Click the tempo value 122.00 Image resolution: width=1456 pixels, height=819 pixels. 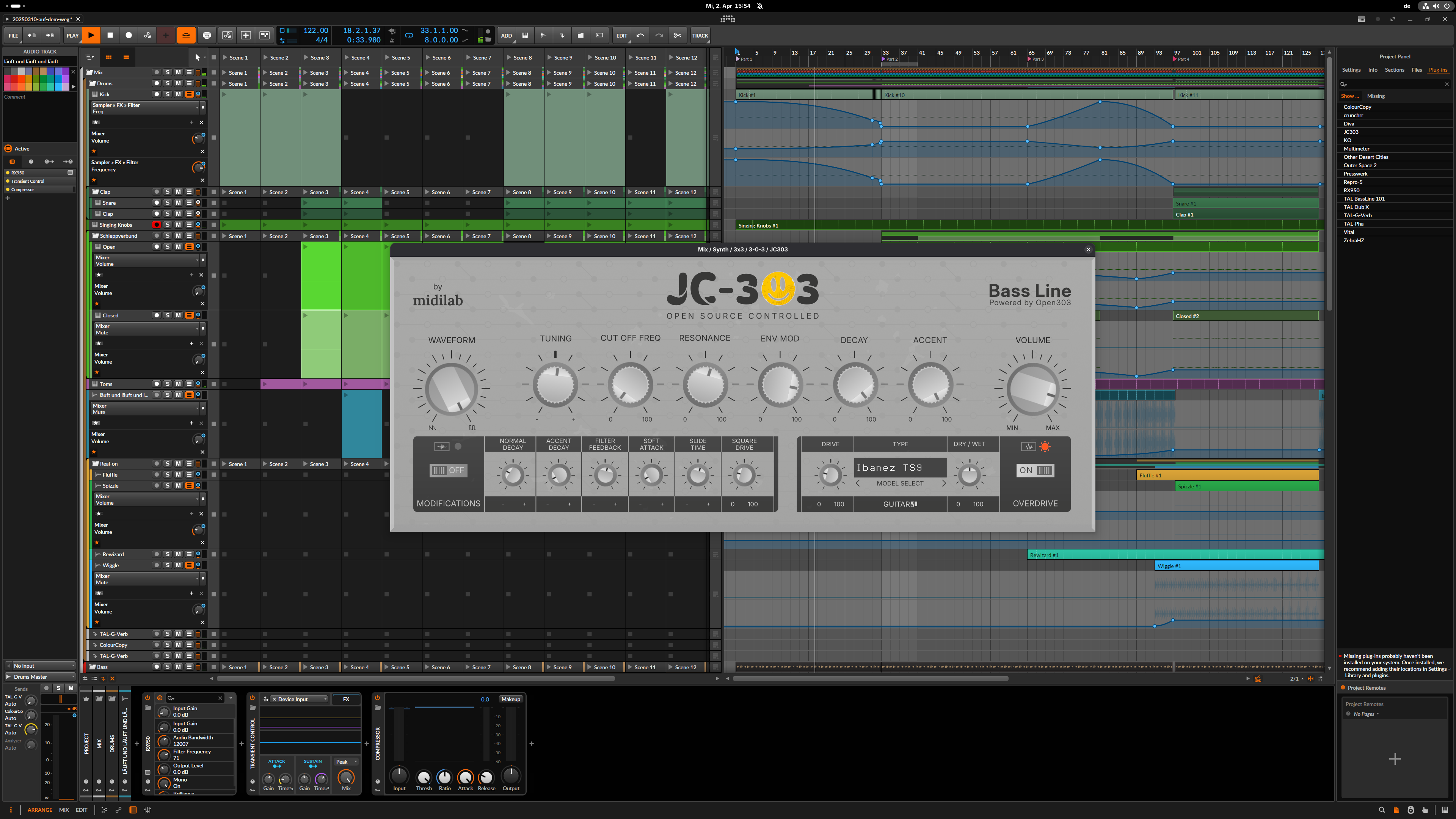click(315, 30)
